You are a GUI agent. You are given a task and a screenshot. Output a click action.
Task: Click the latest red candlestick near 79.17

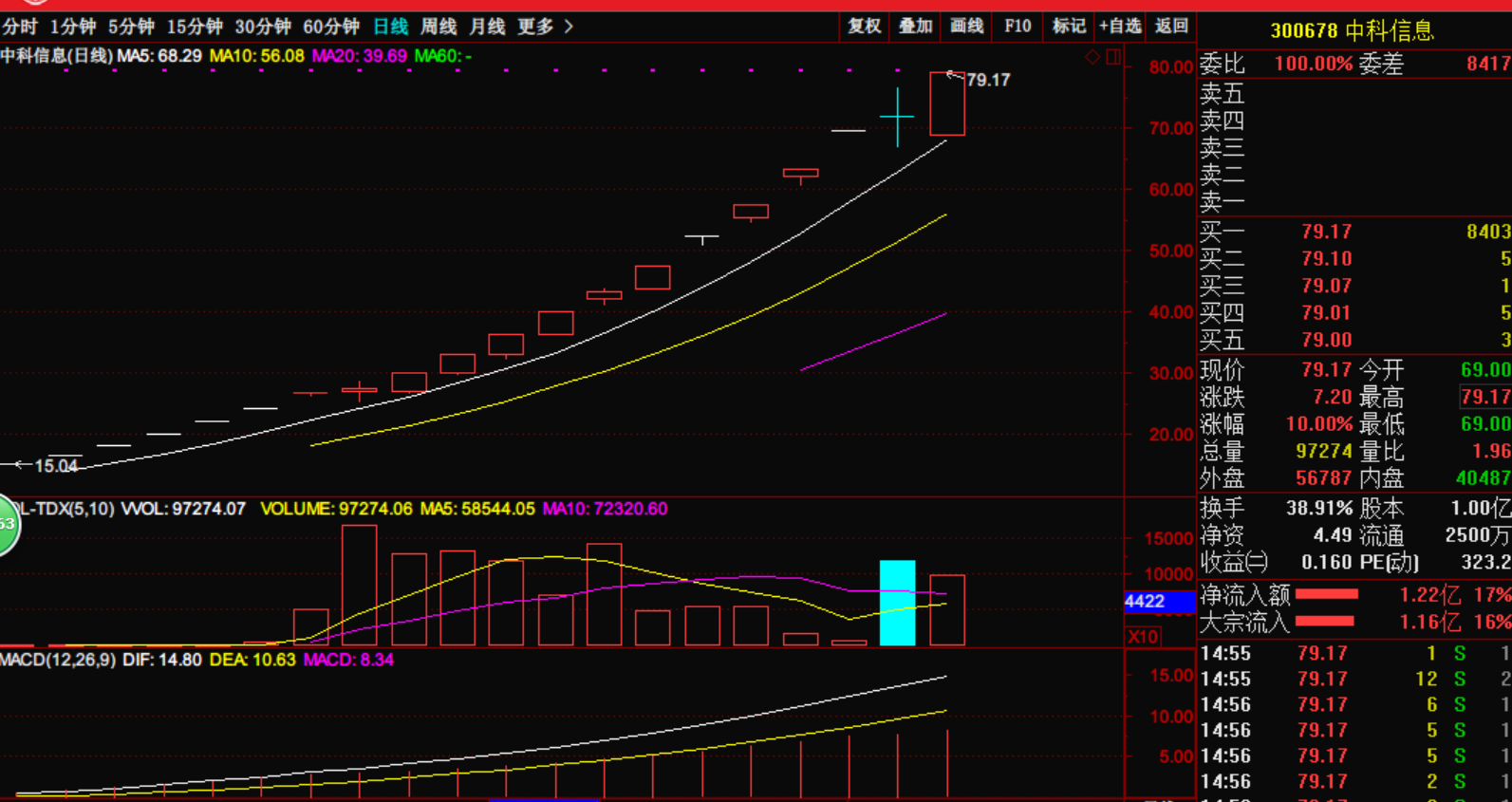(947, 103)
